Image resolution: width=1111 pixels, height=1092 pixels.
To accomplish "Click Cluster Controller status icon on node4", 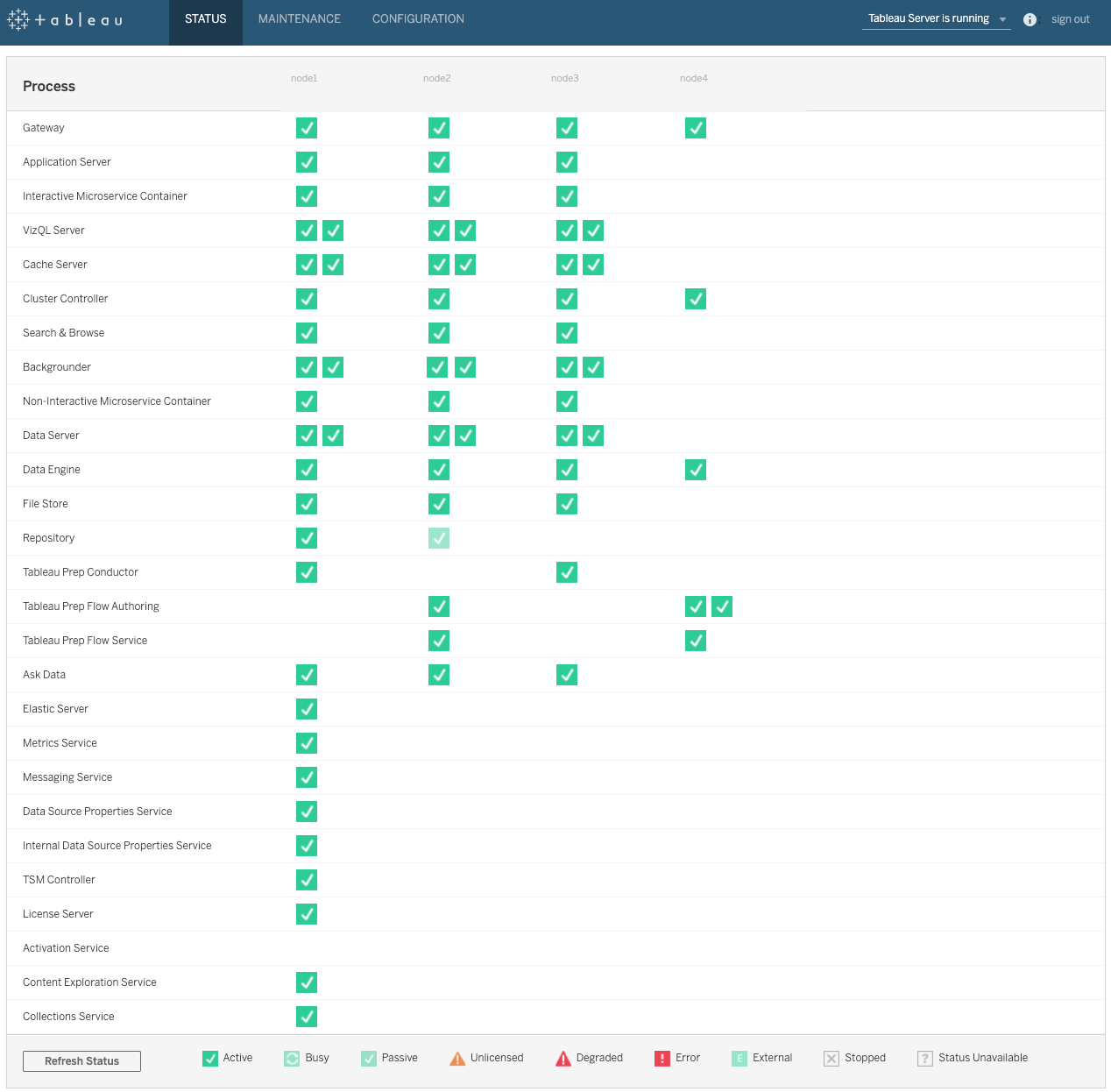I will (696, 299).
